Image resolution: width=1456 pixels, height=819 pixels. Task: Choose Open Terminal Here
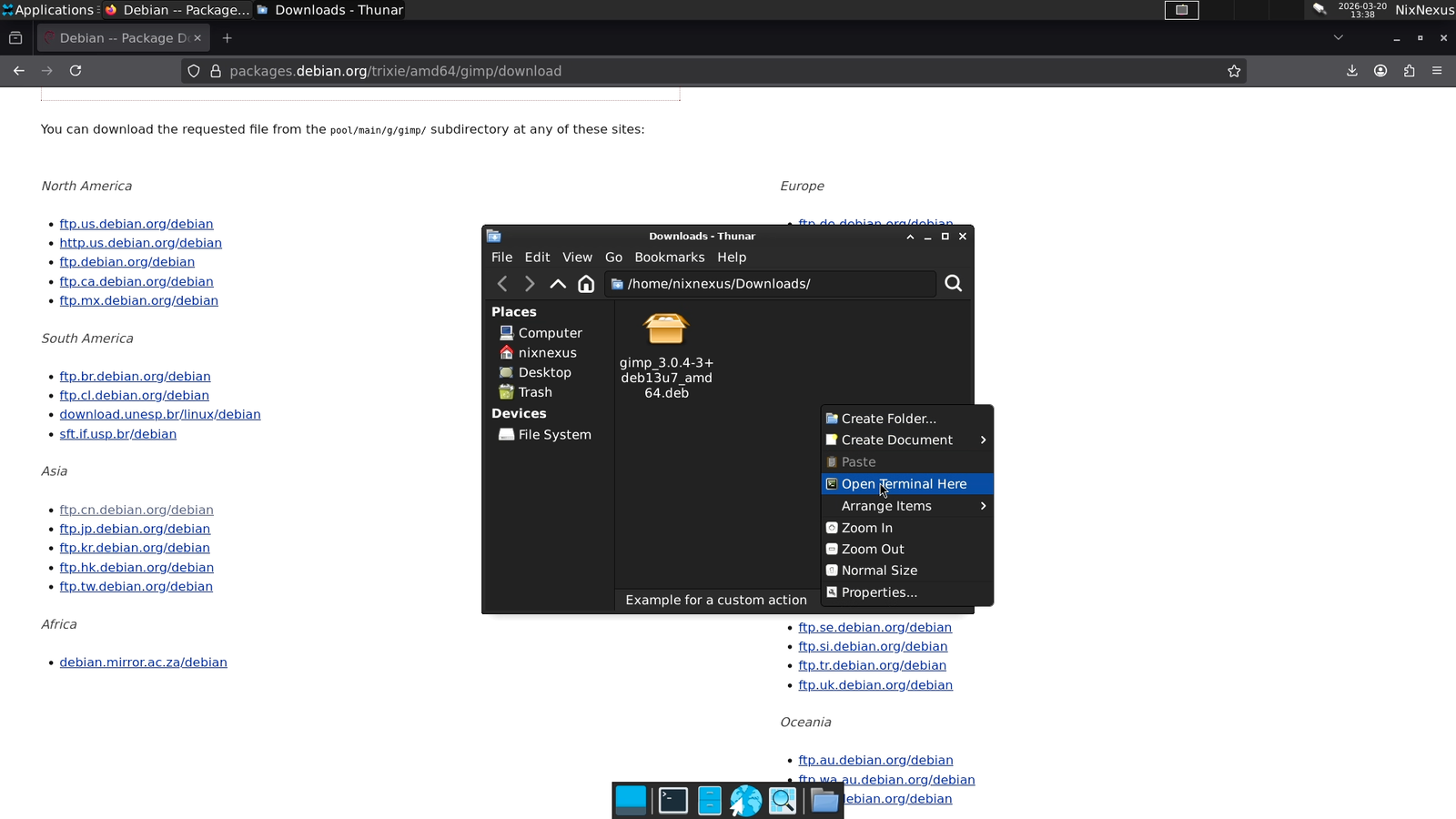(x=906, y=484)
